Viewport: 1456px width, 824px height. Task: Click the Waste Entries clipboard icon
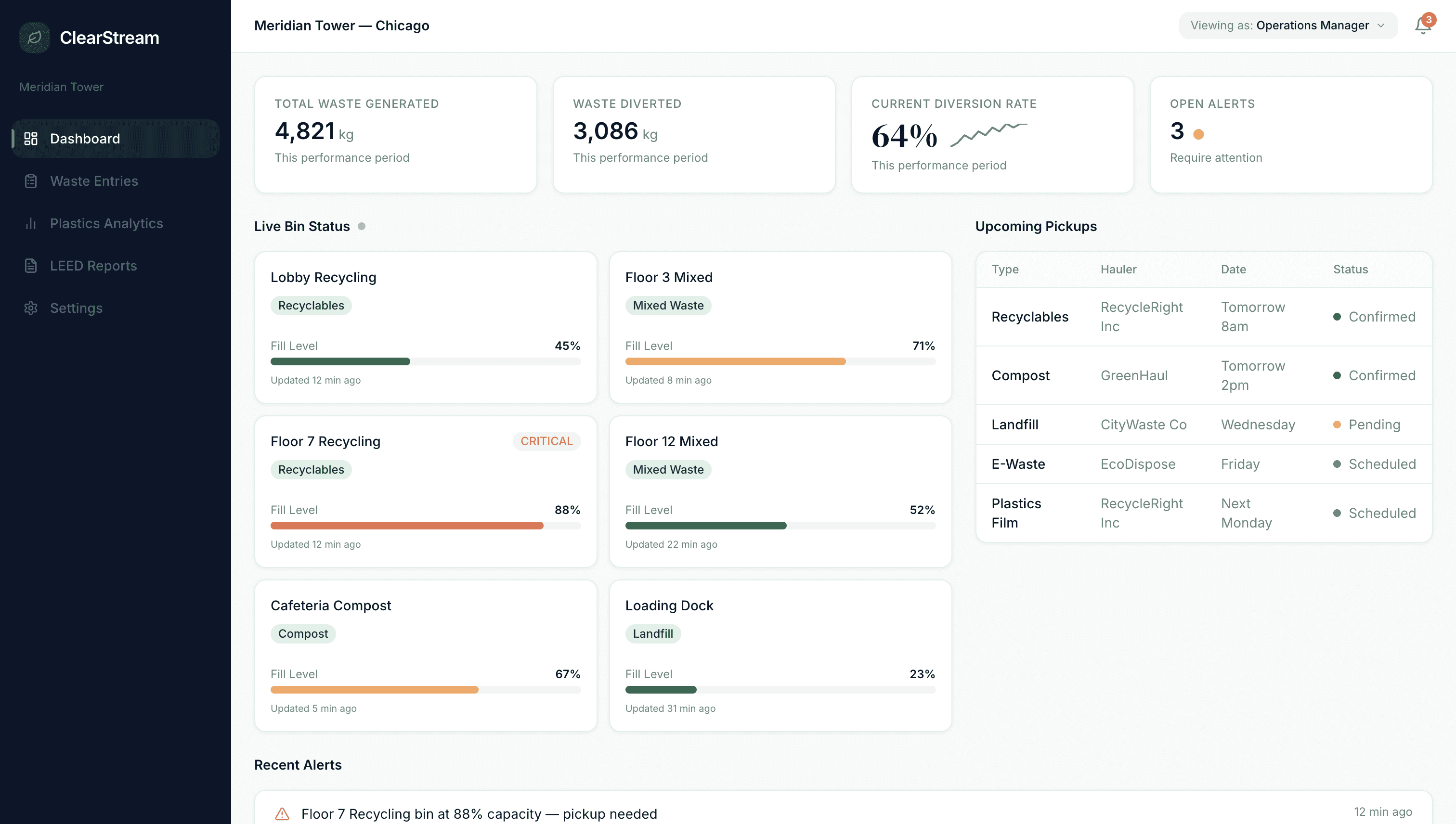(x=30, y=181)
